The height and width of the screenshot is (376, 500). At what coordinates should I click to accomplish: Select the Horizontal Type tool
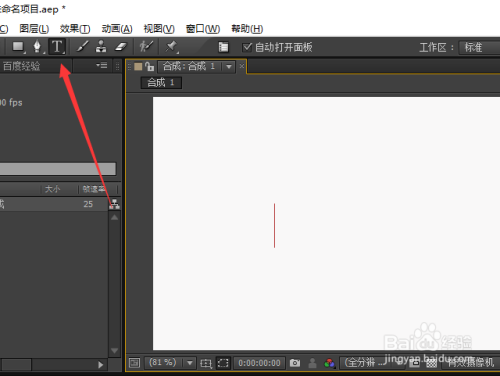coord(57,47)
